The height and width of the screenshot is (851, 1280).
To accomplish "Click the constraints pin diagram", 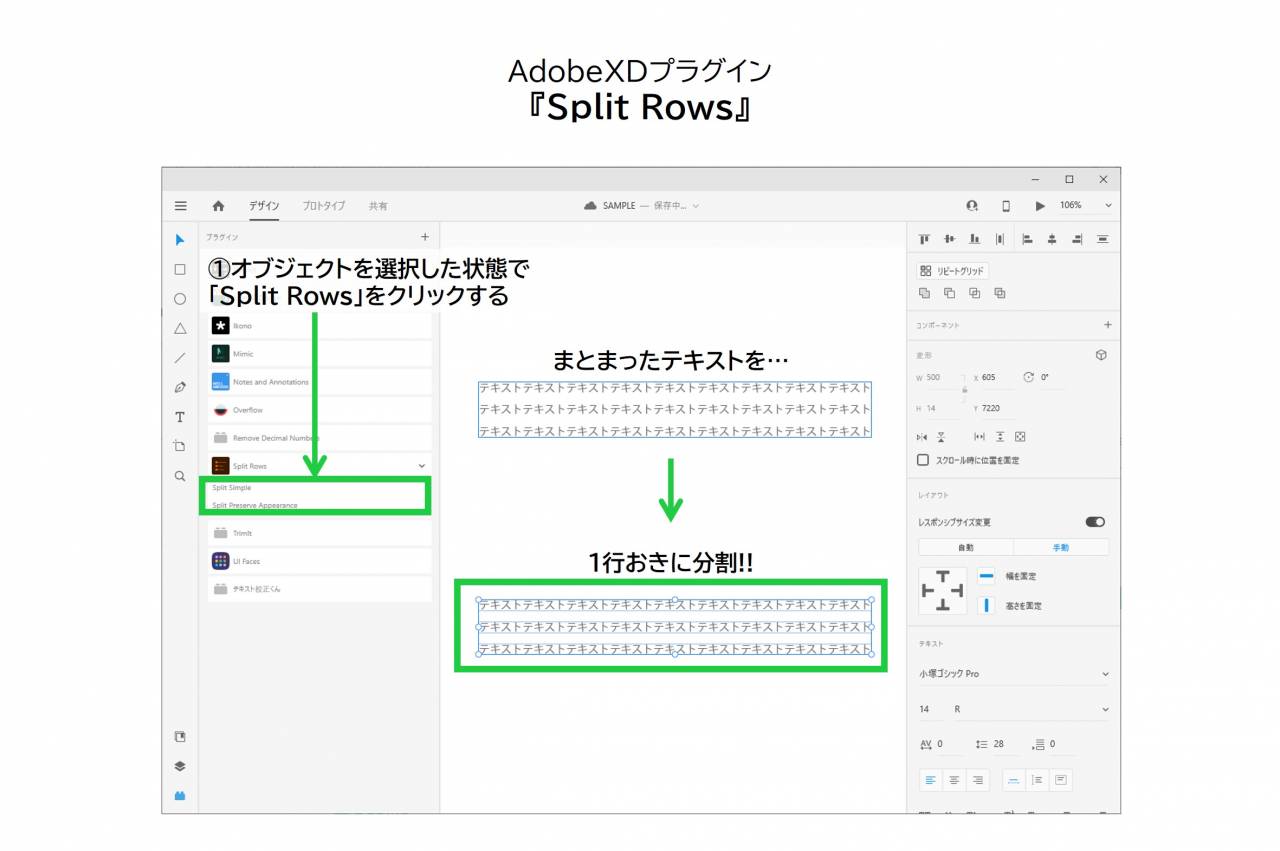I will point(943,591).
